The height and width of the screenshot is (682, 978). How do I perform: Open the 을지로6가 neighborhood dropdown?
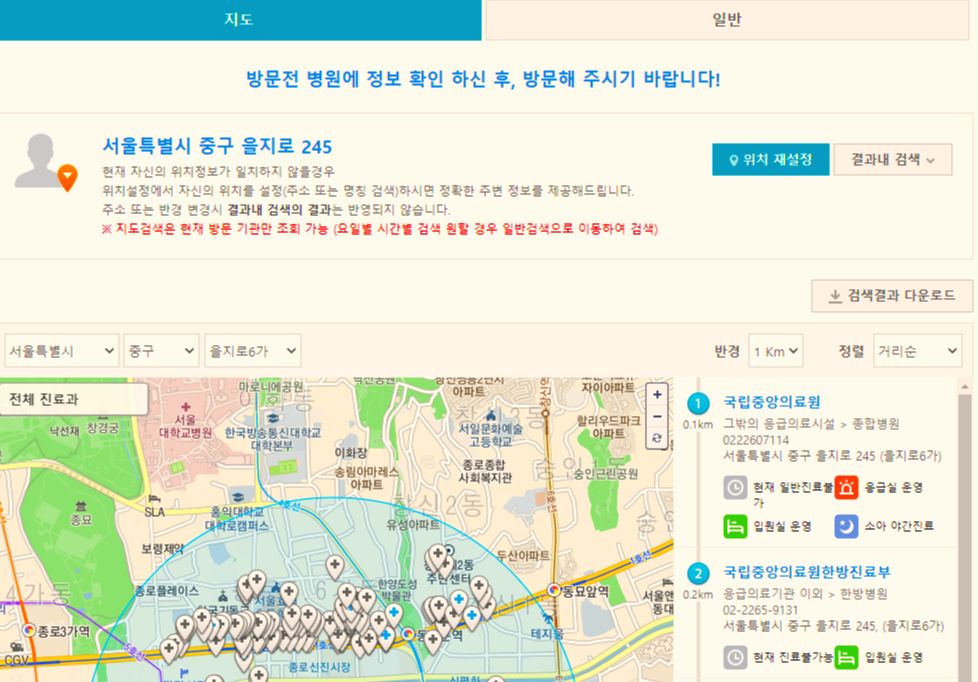tap(253, 351)
